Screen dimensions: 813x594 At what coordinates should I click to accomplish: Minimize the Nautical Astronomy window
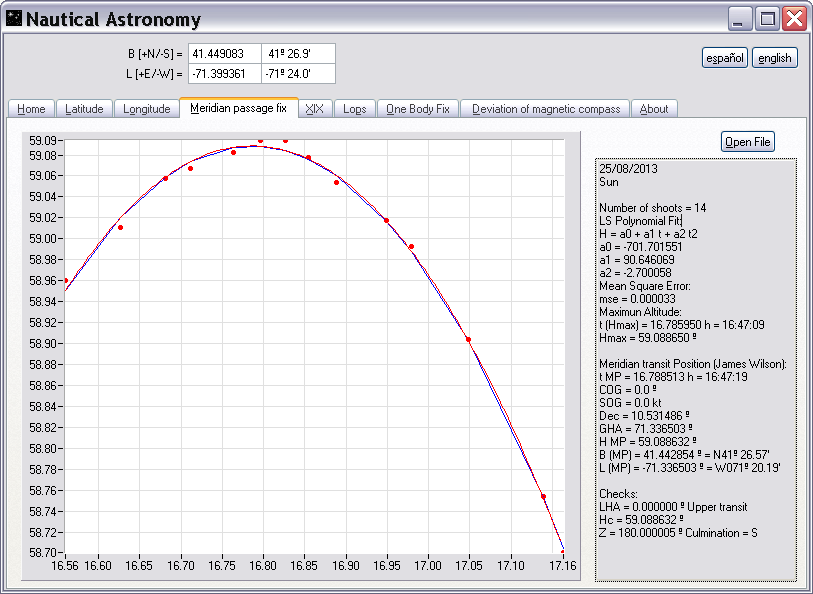pos(741,19)
